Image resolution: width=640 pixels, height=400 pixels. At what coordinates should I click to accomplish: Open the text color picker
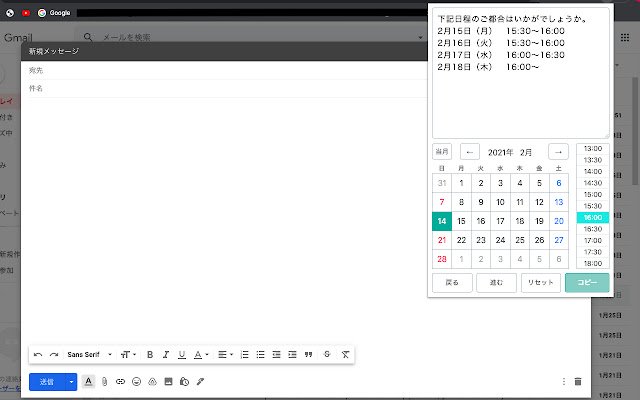point(201,355)
